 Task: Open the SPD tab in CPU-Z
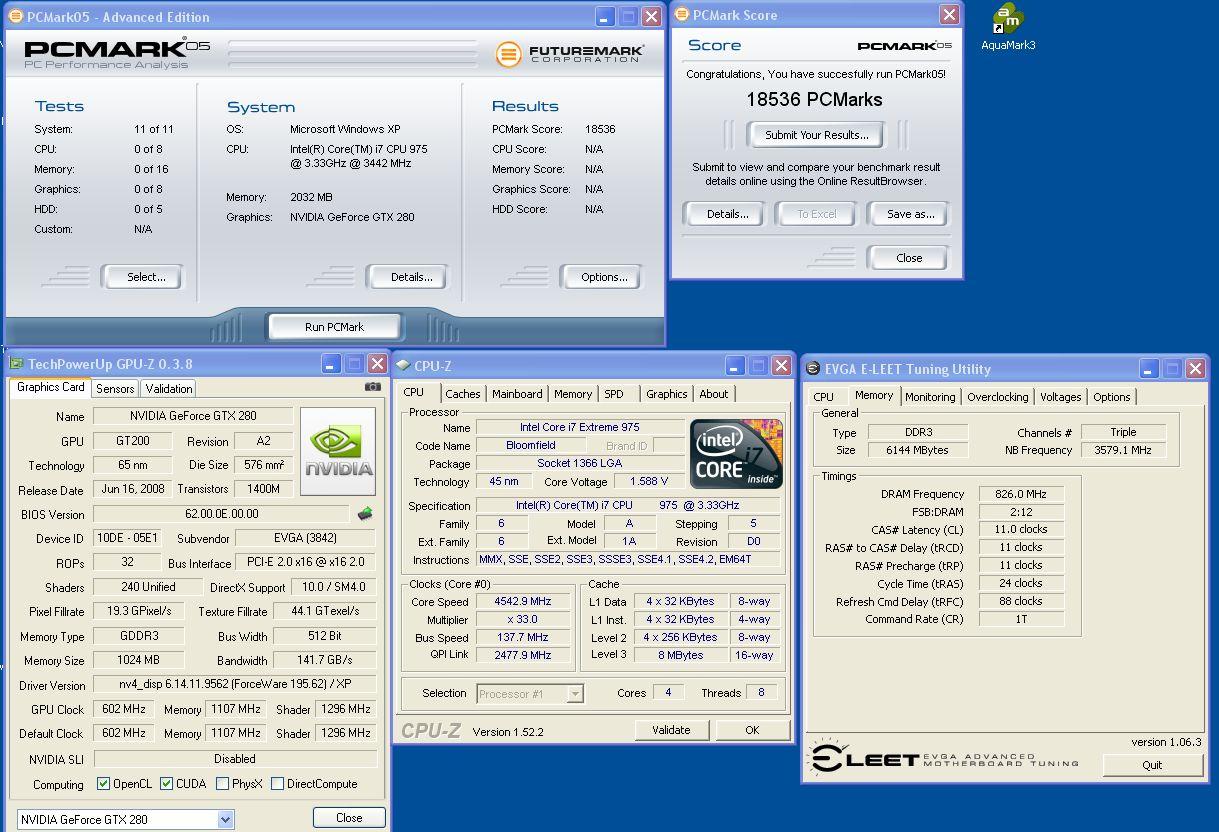[614, 394]
